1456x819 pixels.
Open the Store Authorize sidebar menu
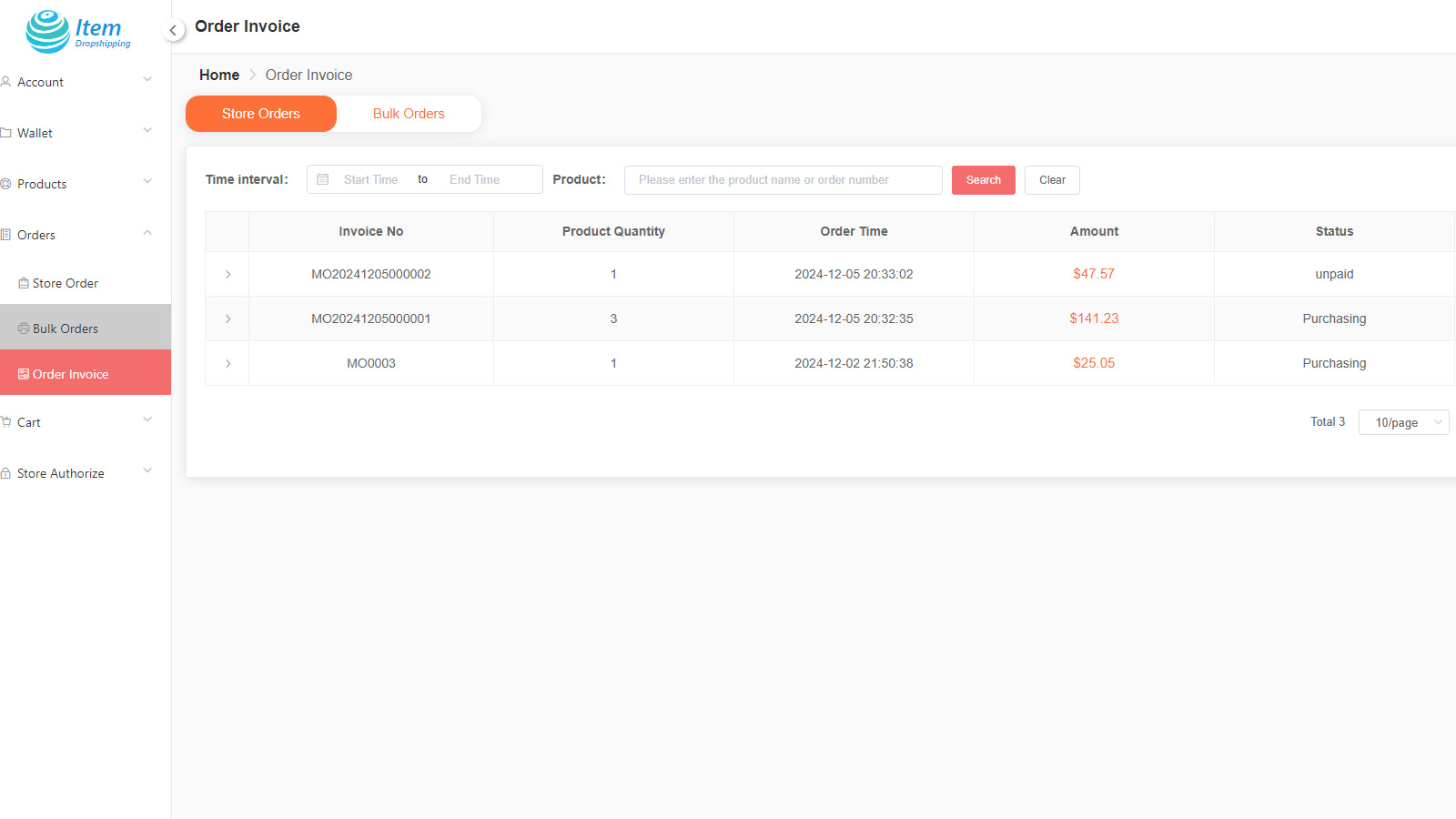86,473
